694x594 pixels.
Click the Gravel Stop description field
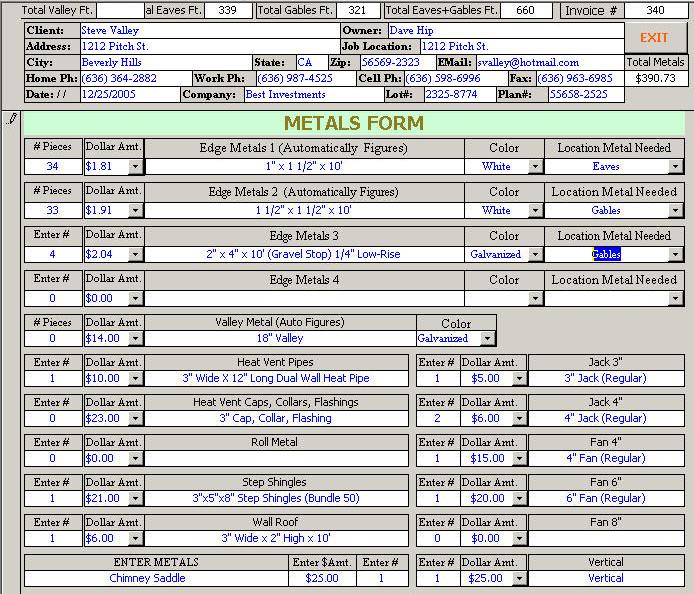click(x=304, y=254)
